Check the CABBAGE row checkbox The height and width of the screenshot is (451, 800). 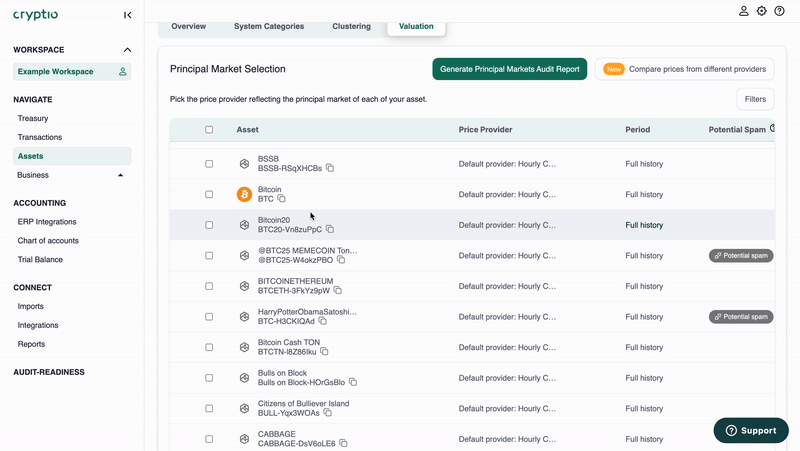[x=209, y=439]
